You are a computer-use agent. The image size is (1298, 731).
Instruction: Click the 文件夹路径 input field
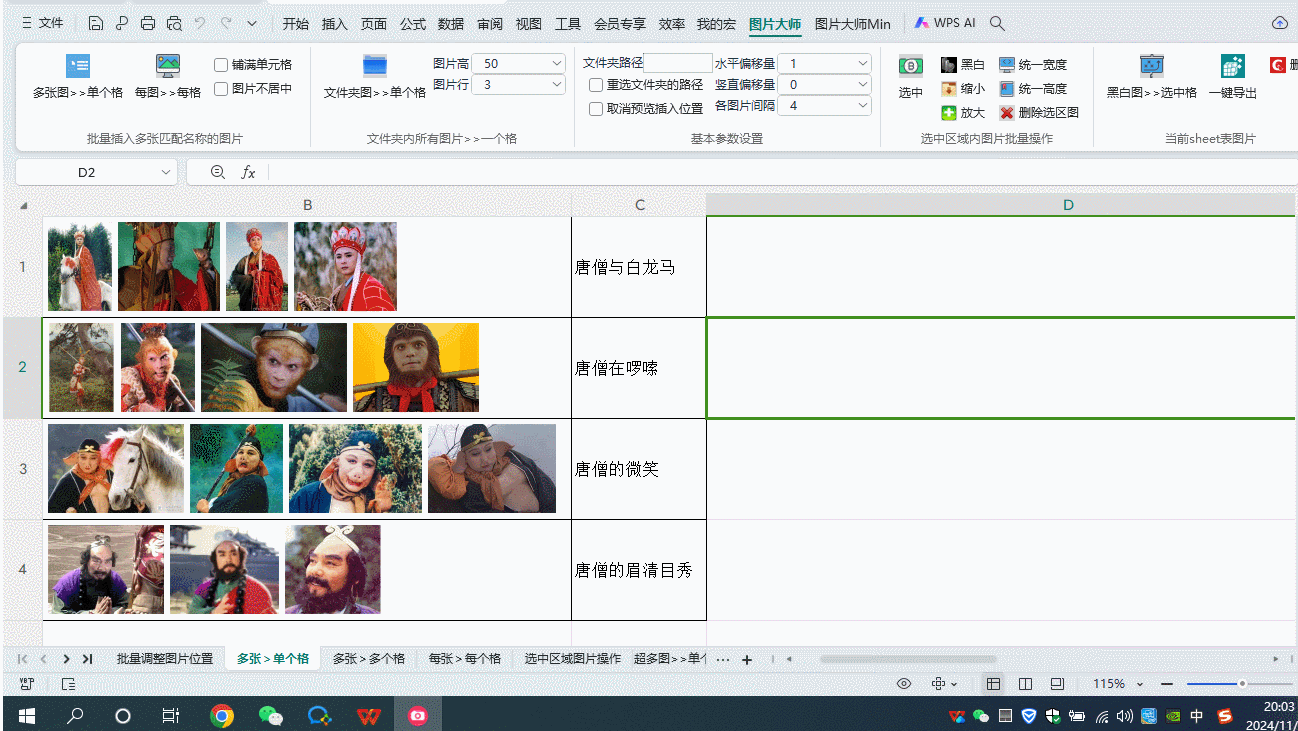[x=678, y=63]
